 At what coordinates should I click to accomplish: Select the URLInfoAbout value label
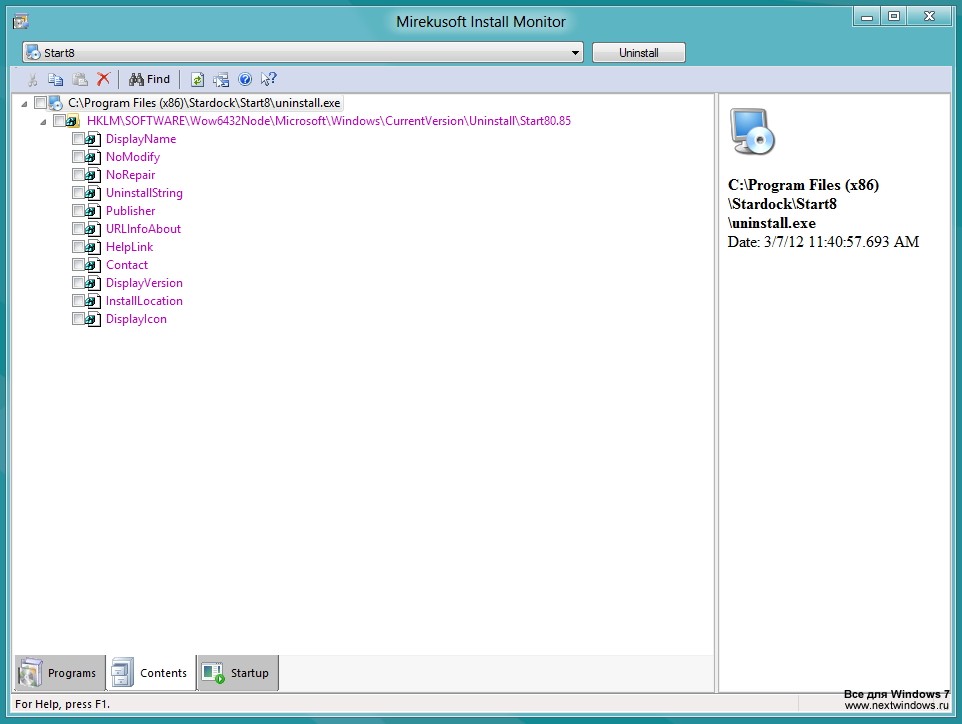[x=144, y=229]
